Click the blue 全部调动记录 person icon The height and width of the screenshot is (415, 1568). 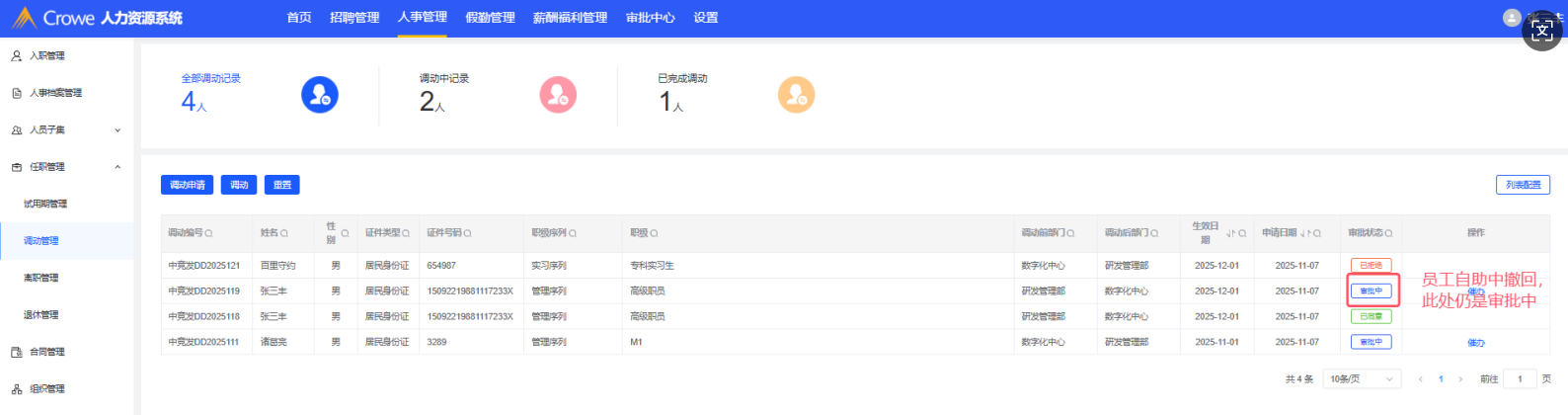click(x=320, y=95)
